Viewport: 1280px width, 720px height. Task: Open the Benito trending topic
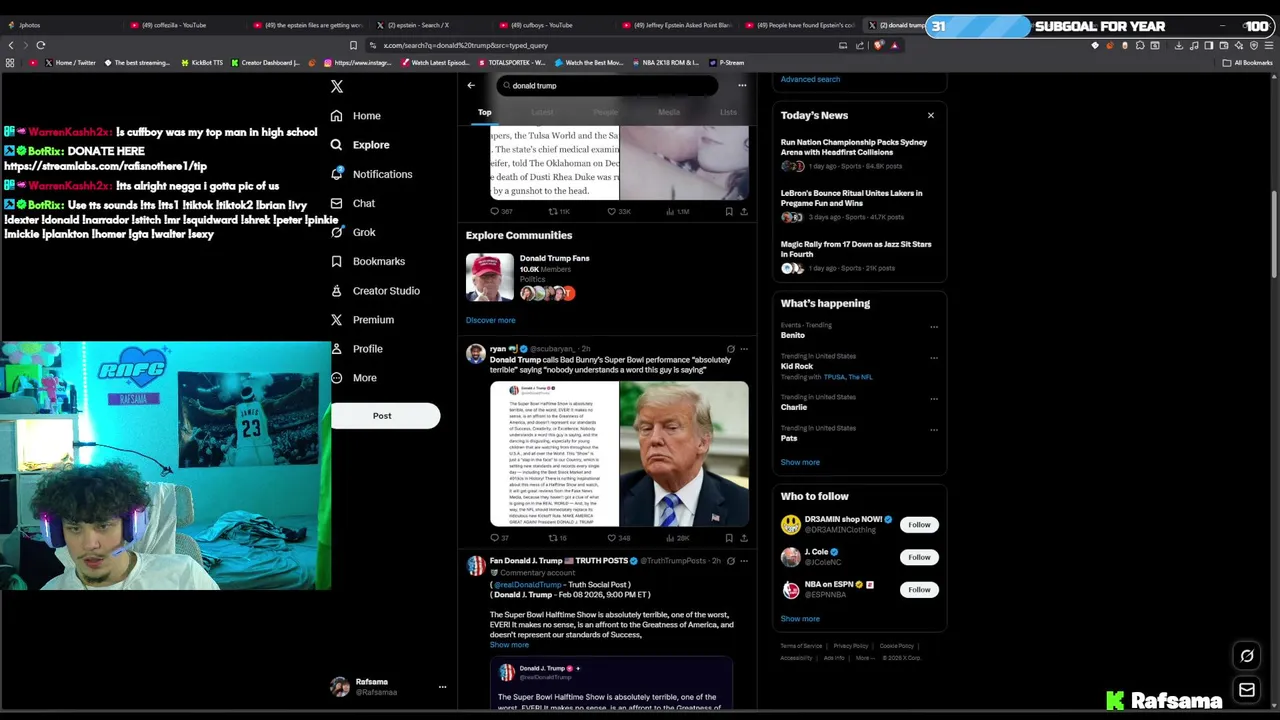coord(793,336)
